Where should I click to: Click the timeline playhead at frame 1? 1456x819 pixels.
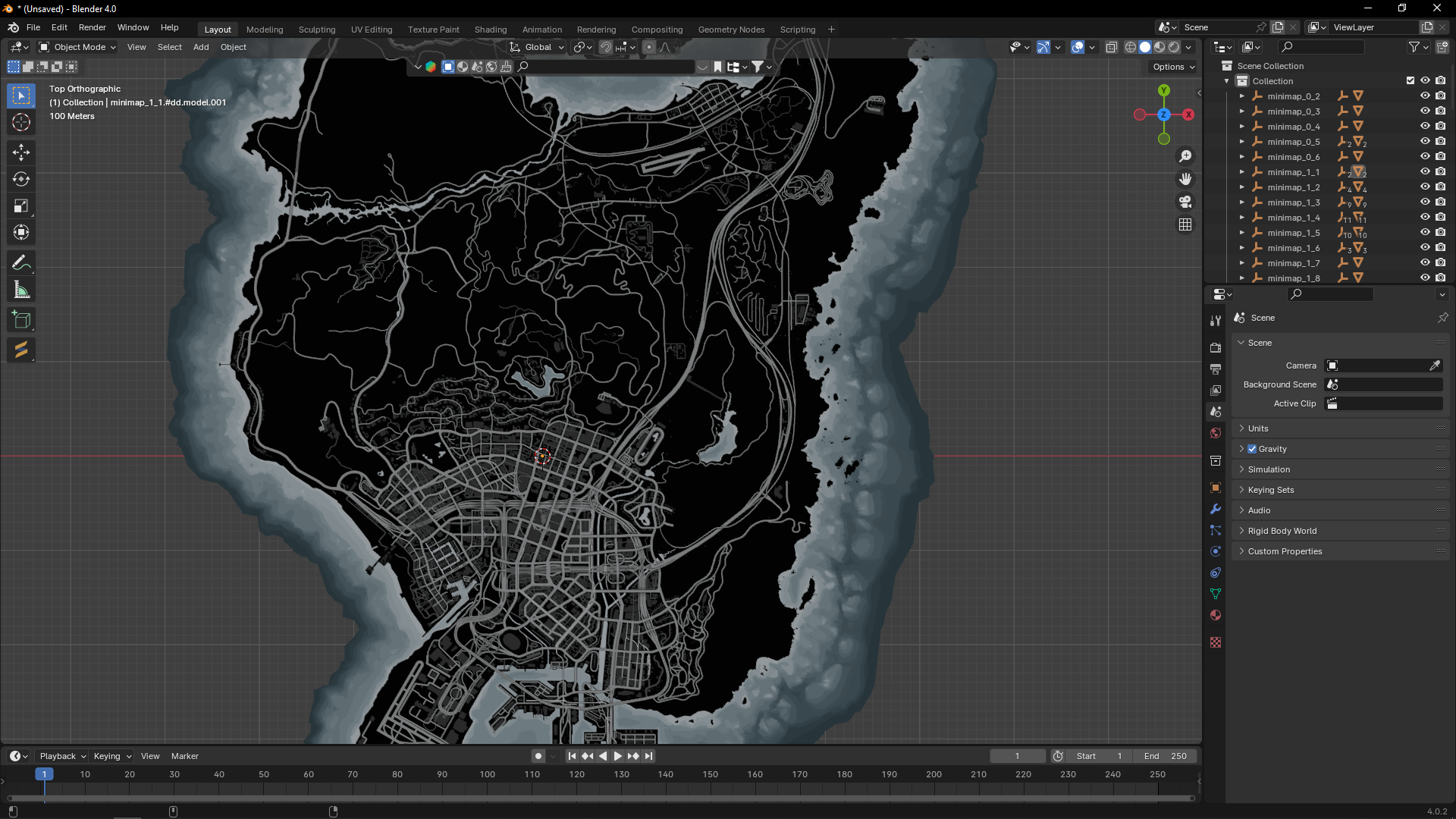tap(44, 774)
